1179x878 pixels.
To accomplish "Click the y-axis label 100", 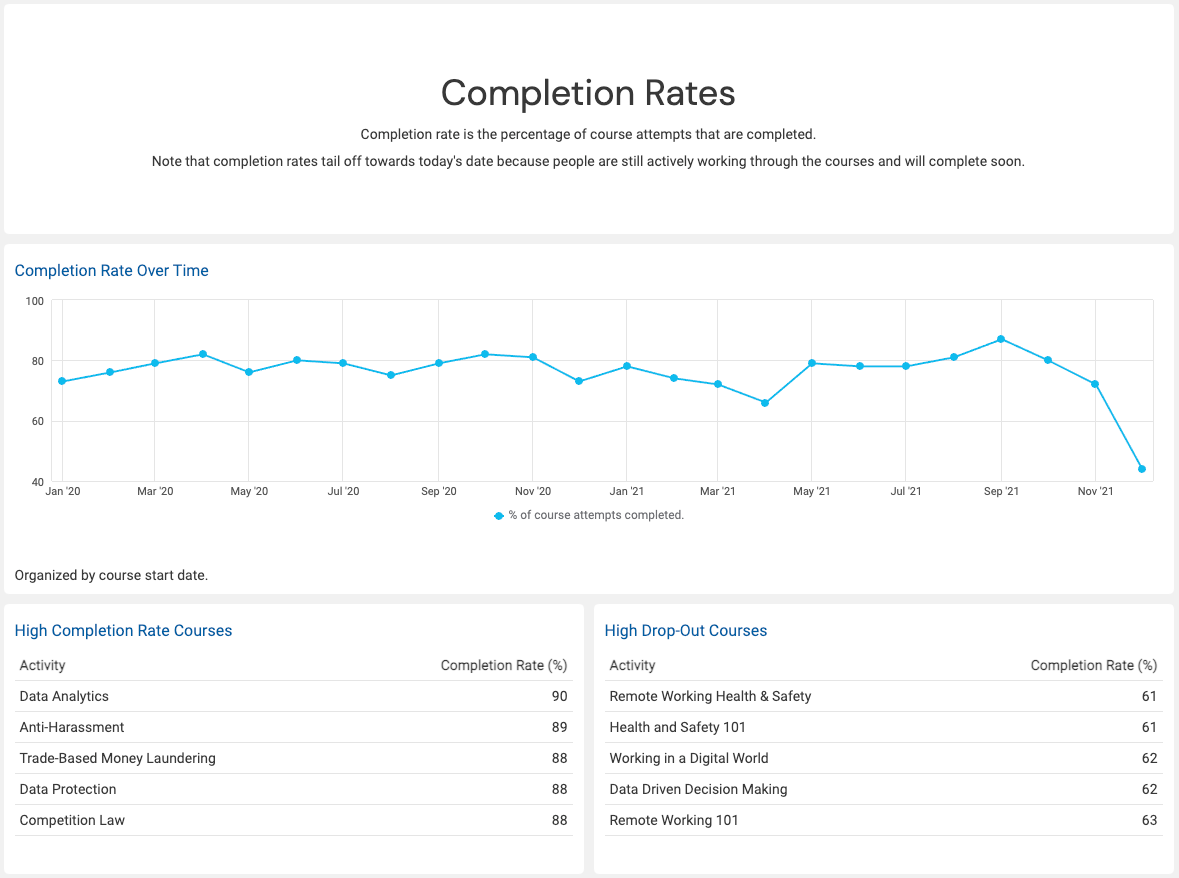I will pyautogui.click(x=35, y=301).
